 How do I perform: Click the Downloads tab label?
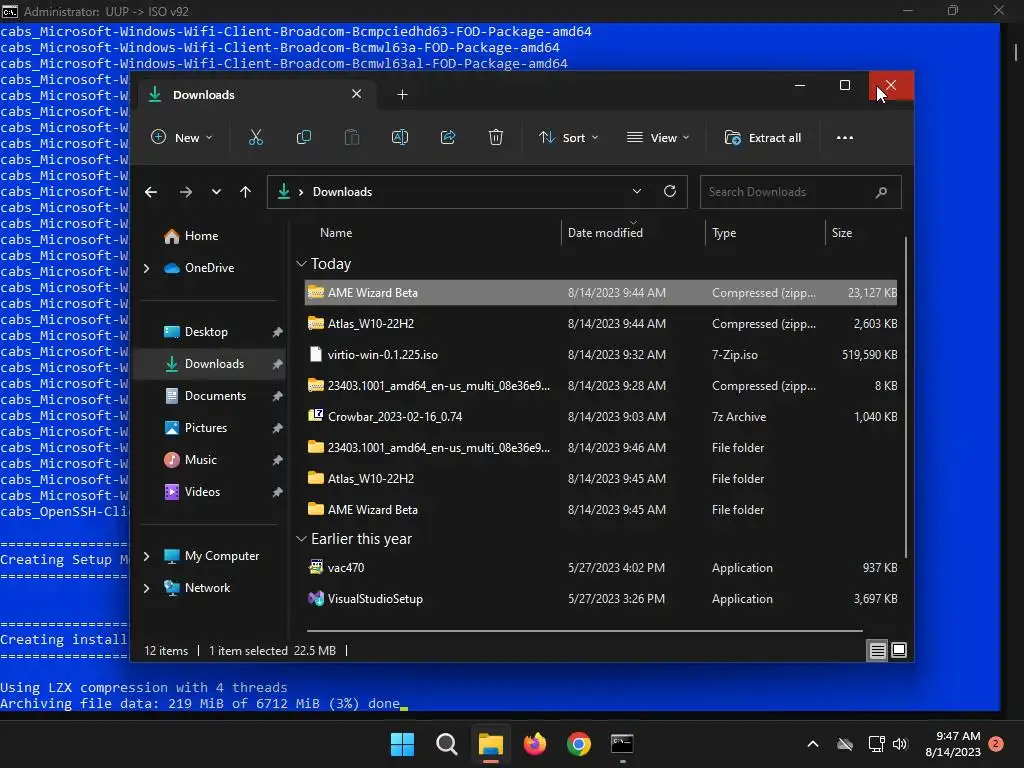204,95
